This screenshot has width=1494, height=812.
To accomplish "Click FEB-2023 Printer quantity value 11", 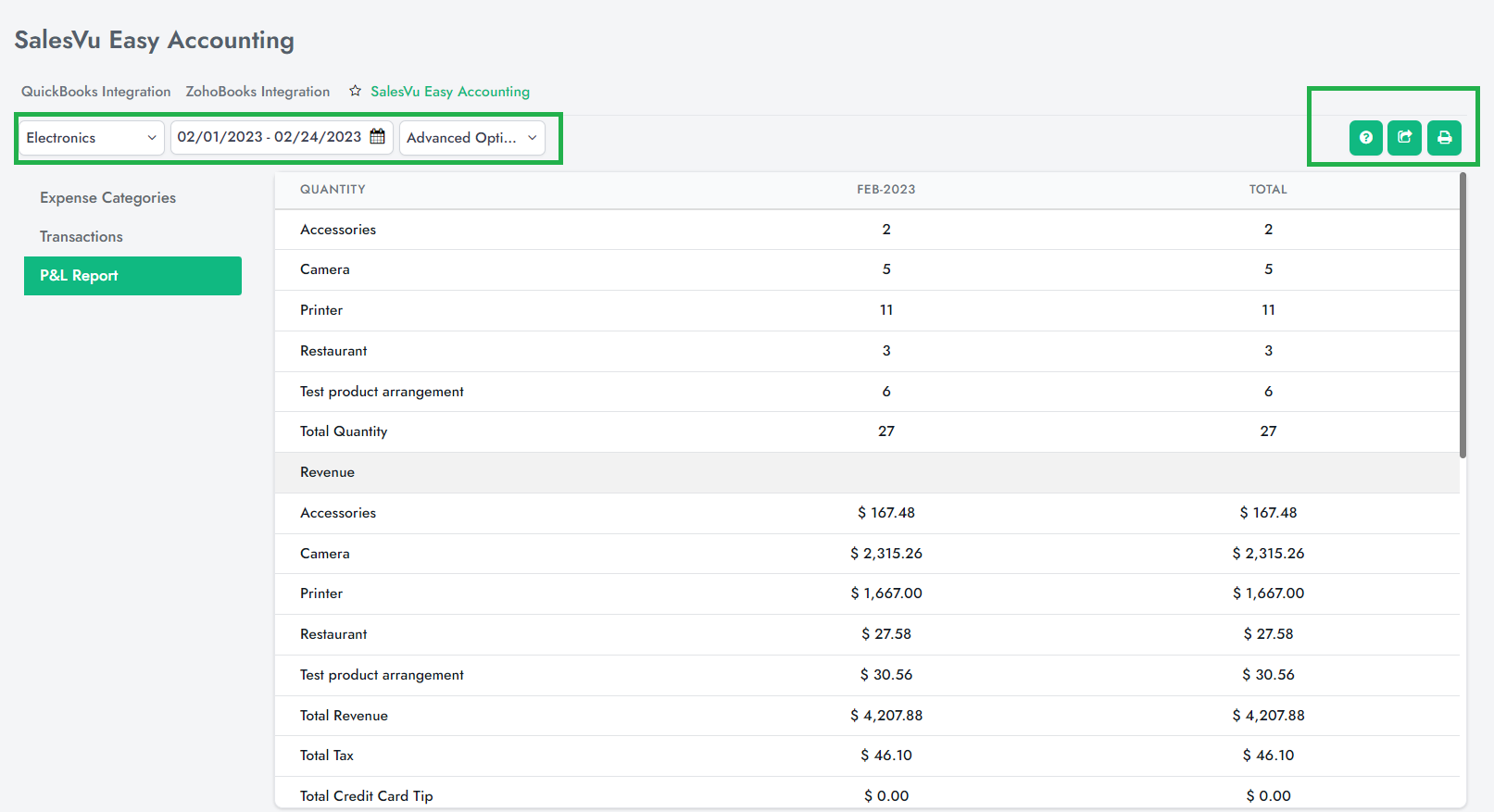I will pyautogui.click(x=886, y=310).
